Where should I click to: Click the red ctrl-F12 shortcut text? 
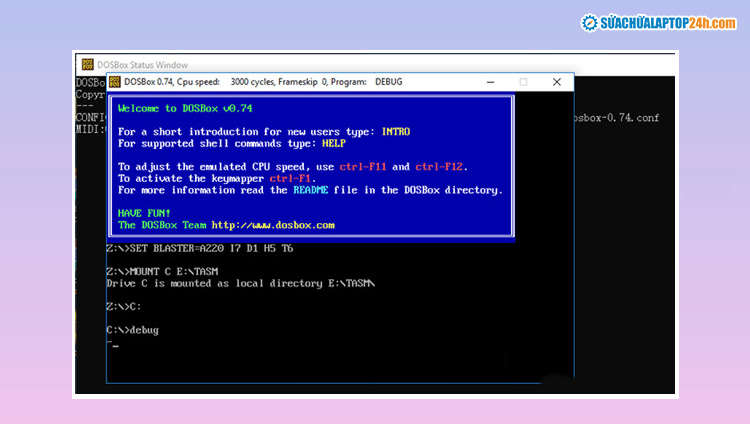(x=439, y=166)
